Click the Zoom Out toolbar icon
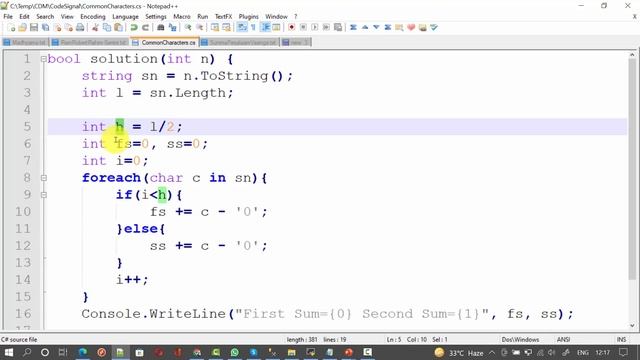This screenshot has width=640, height=360. point(199,27)
